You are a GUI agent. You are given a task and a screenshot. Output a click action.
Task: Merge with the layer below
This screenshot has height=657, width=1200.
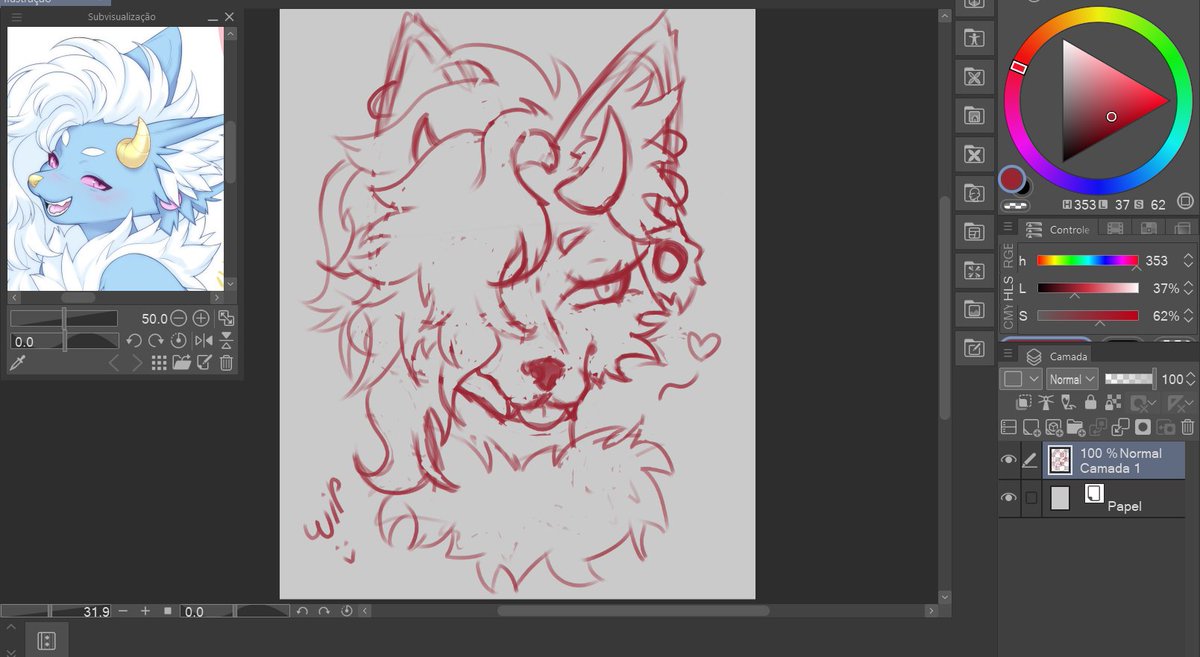[1120, 427]
